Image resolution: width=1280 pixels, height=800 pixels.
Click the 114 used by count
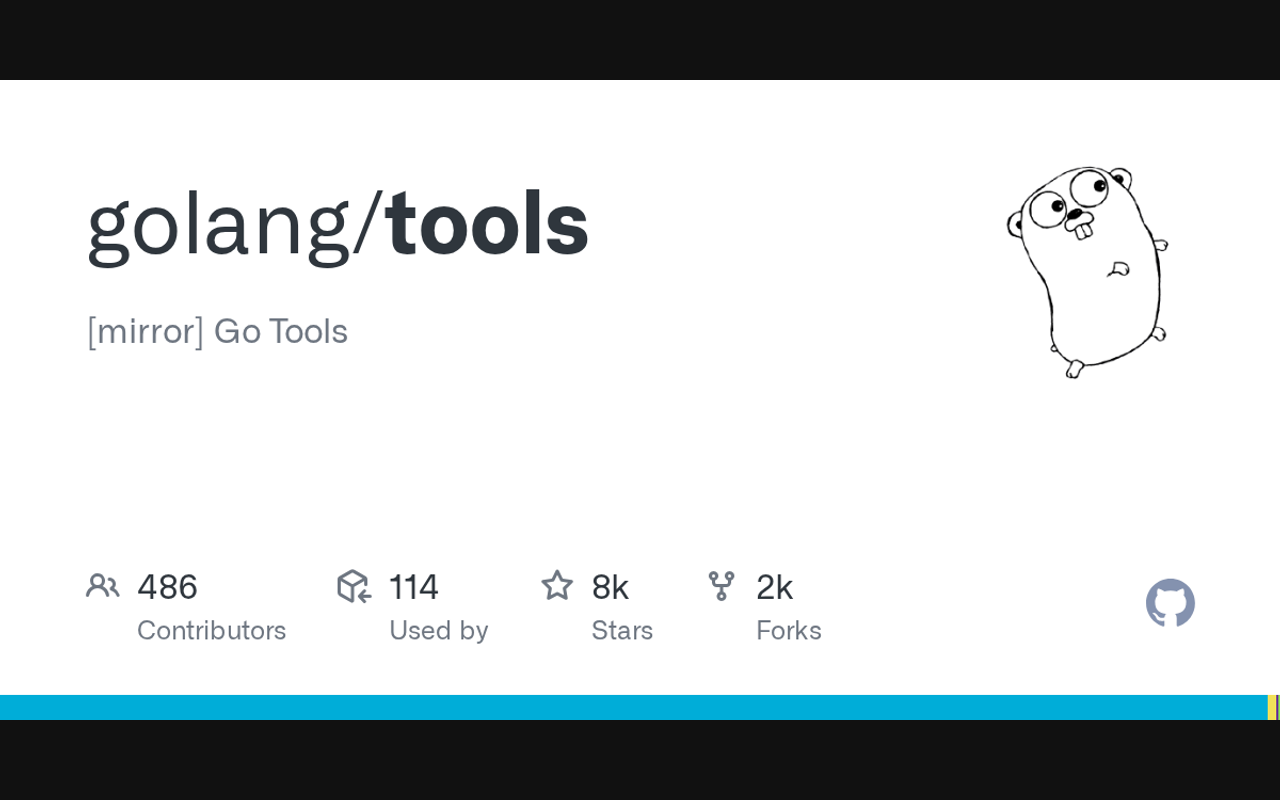[x=413, y=587]
